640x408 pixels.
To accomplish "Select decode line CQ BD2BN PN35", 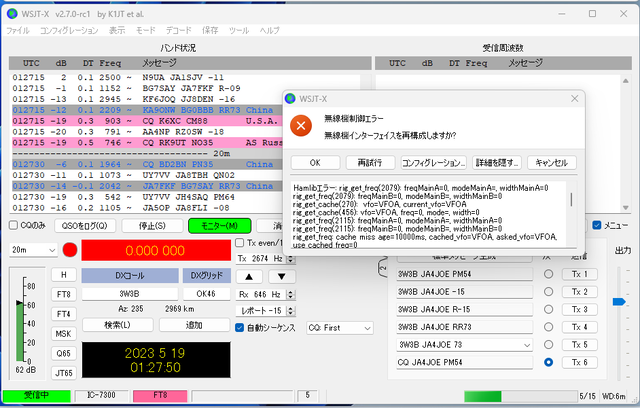I will (x=147, y=164).
